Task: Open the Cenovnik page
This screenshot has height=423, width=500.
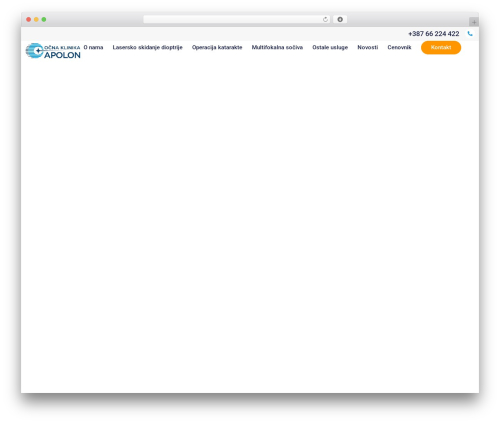Action: 399,47
